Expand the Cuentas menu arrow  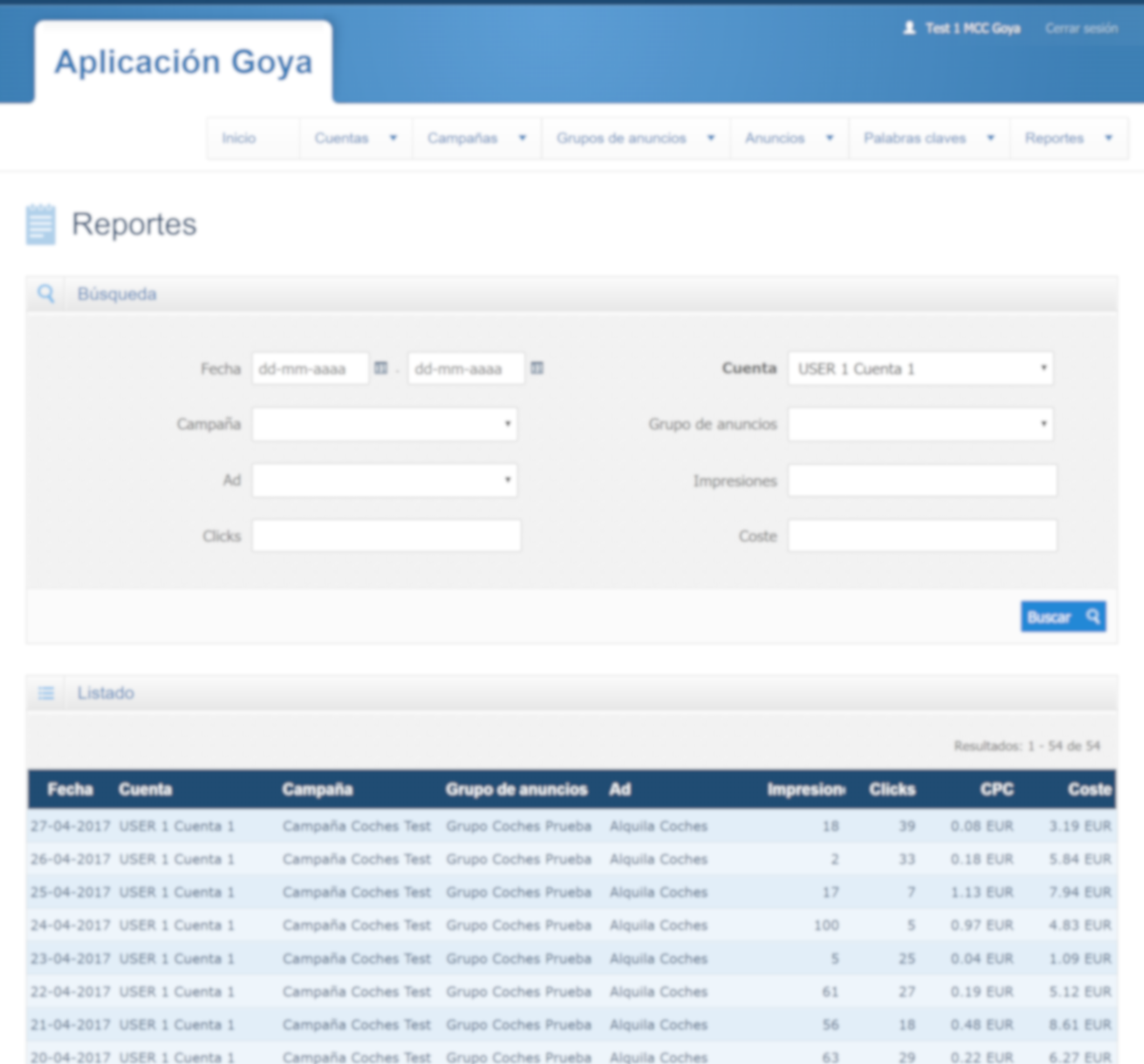point(393,138)
